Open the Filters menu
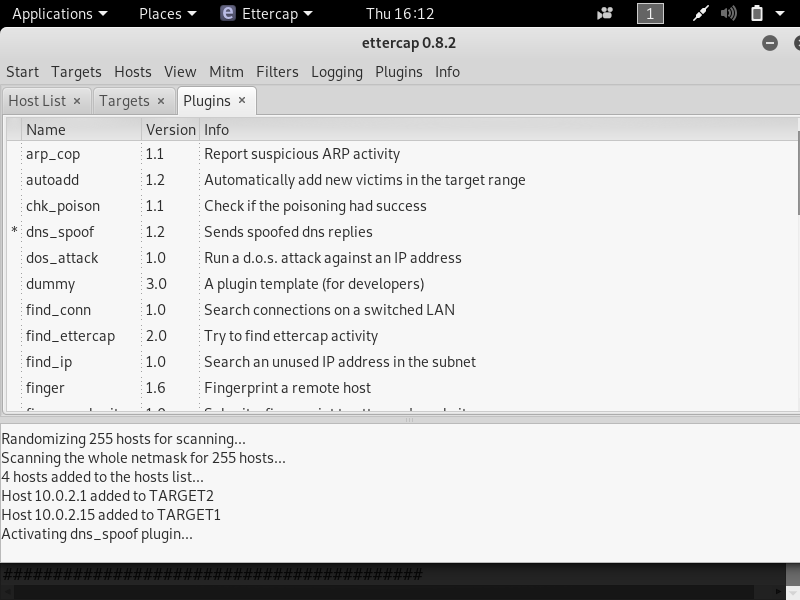800x600 pixels. [x=277, y=72]
